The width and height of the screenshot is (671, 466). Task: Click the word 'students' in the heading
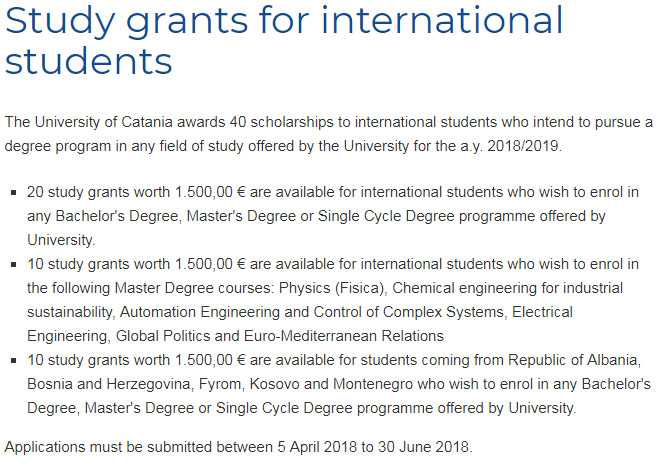tap(89, 62)
